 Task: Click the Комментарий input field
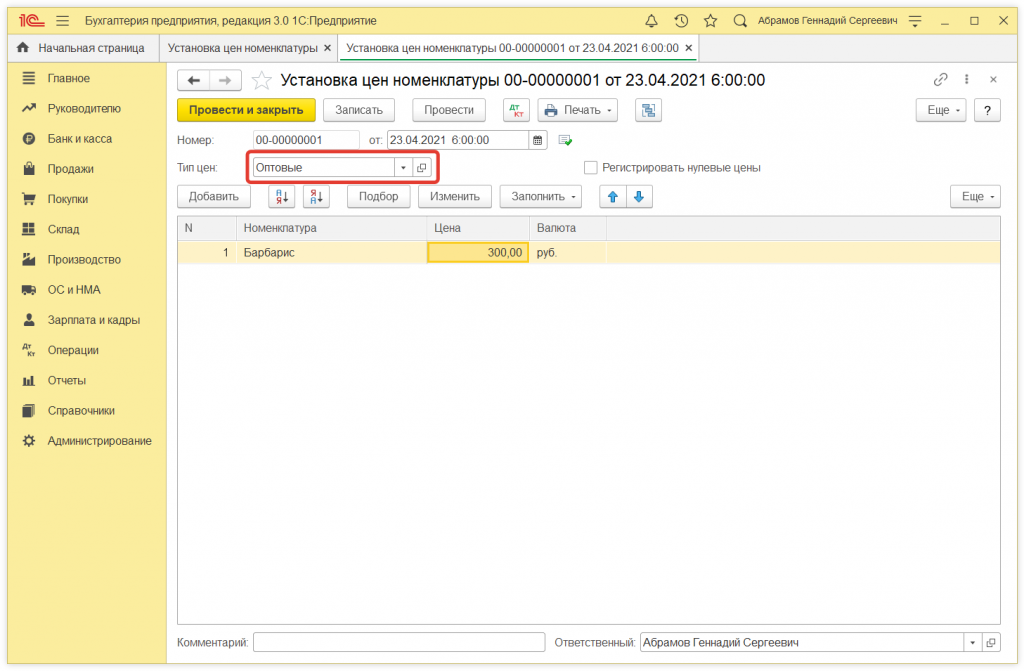[x=398, y=643]
